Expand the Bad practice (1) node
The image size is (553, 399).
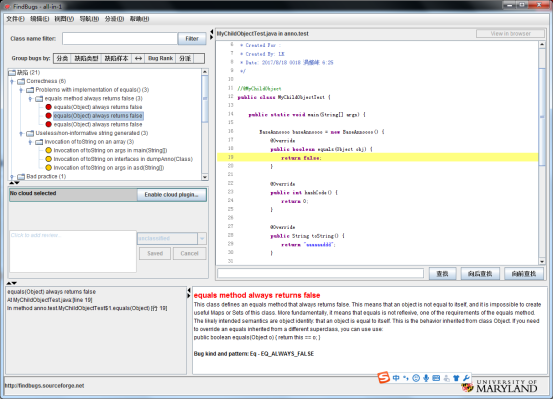pos(12,176)
